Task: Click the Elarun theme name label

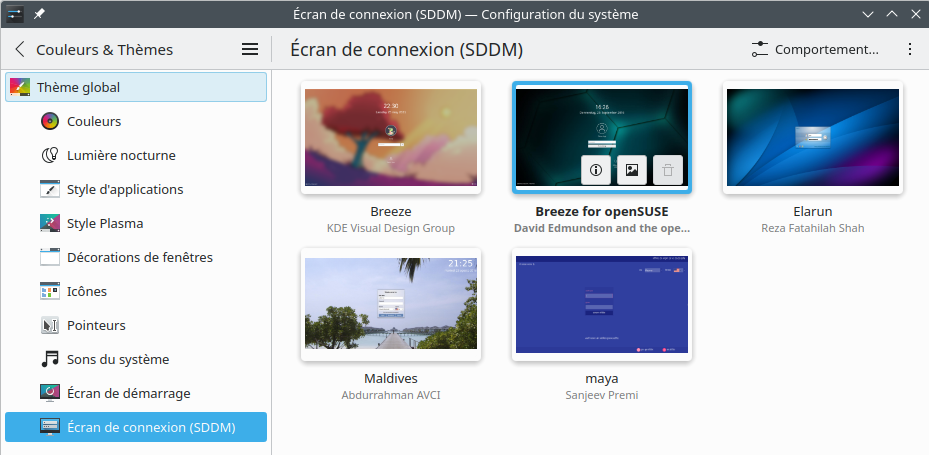Action: pos(813,212)
